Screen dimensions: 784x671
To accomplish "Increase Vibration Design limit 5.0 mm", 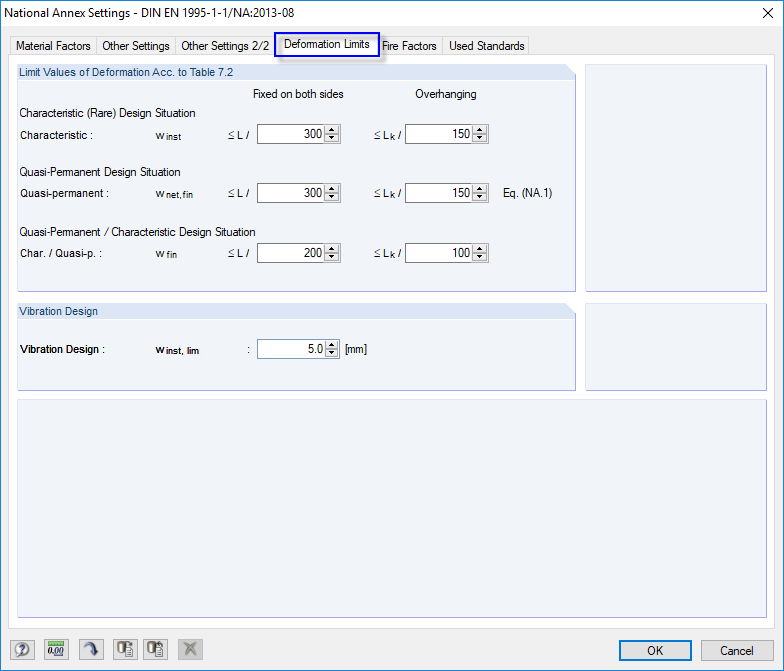I will coord(332,345).
